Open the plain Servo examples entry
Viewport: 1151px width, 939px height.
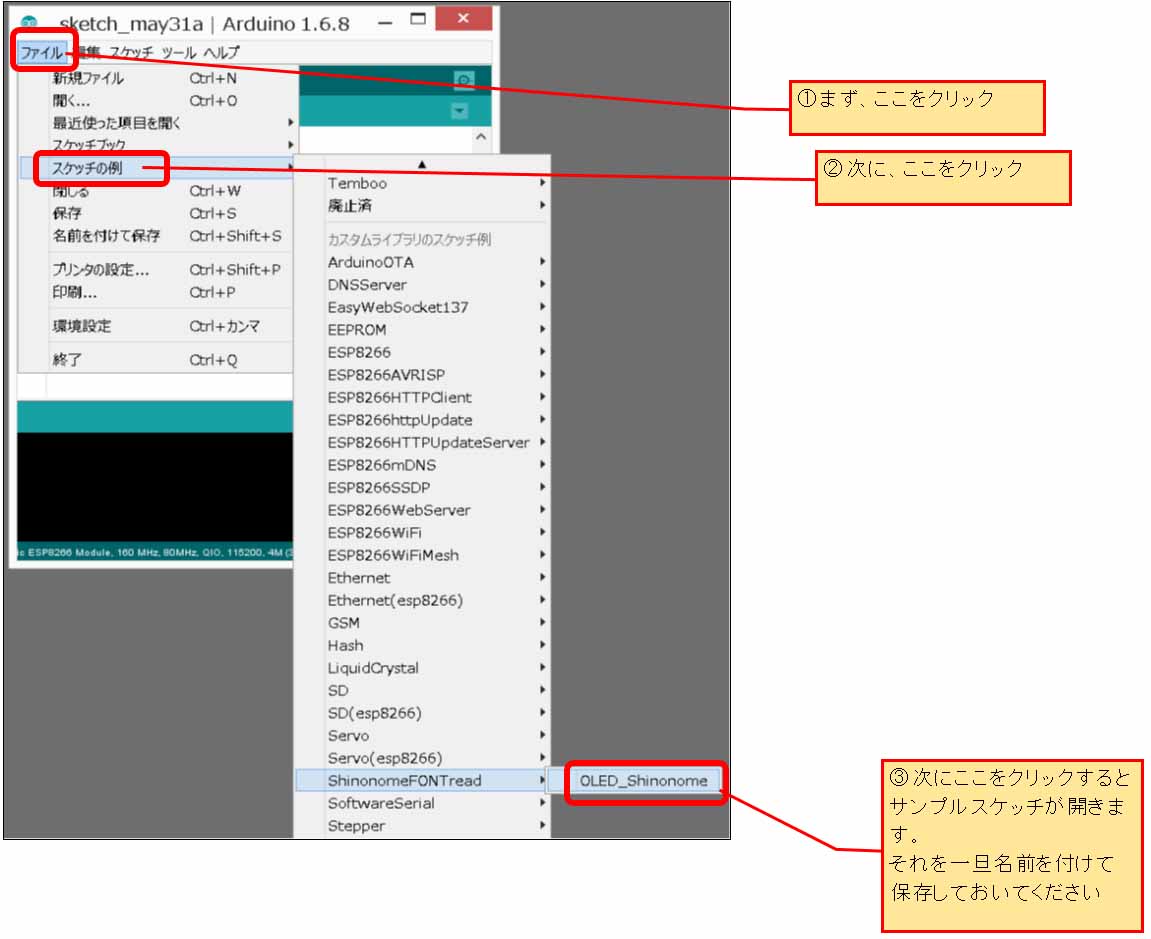tap(422, 736)
